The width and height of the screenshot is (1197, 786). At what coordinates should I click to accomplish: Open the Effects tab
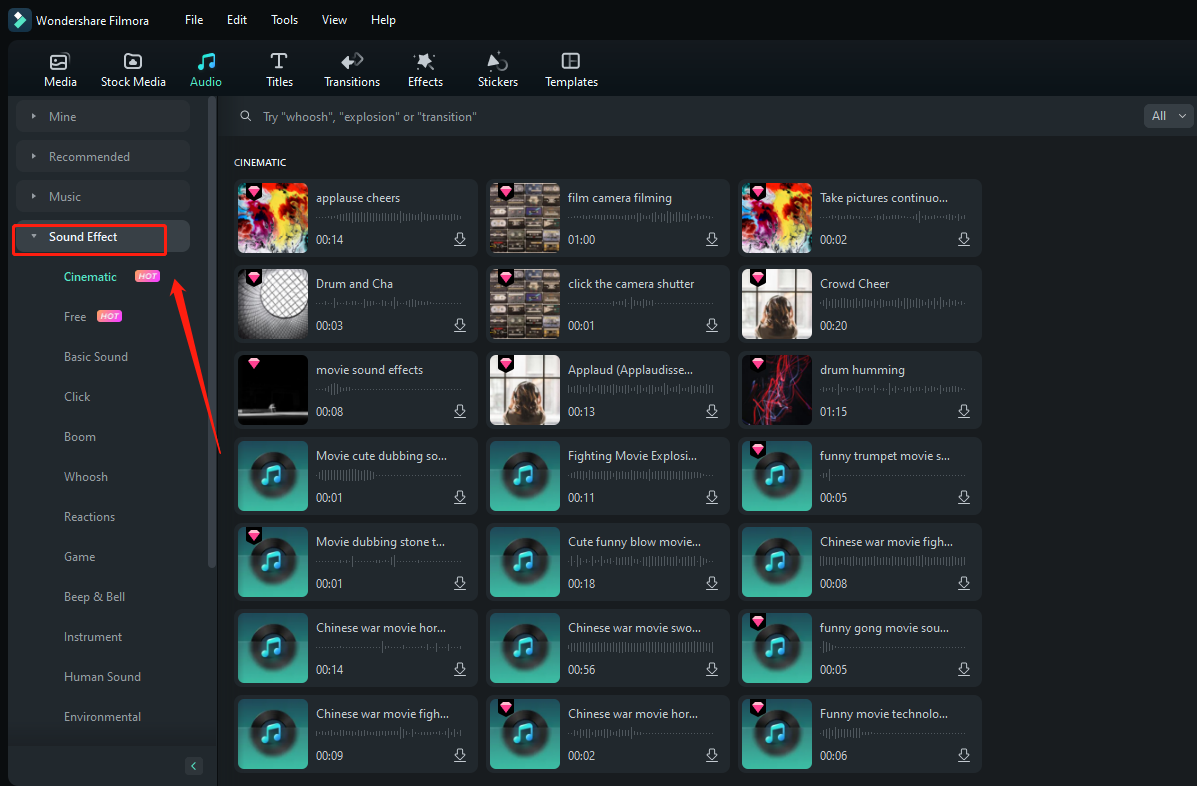tap(425, 70)
